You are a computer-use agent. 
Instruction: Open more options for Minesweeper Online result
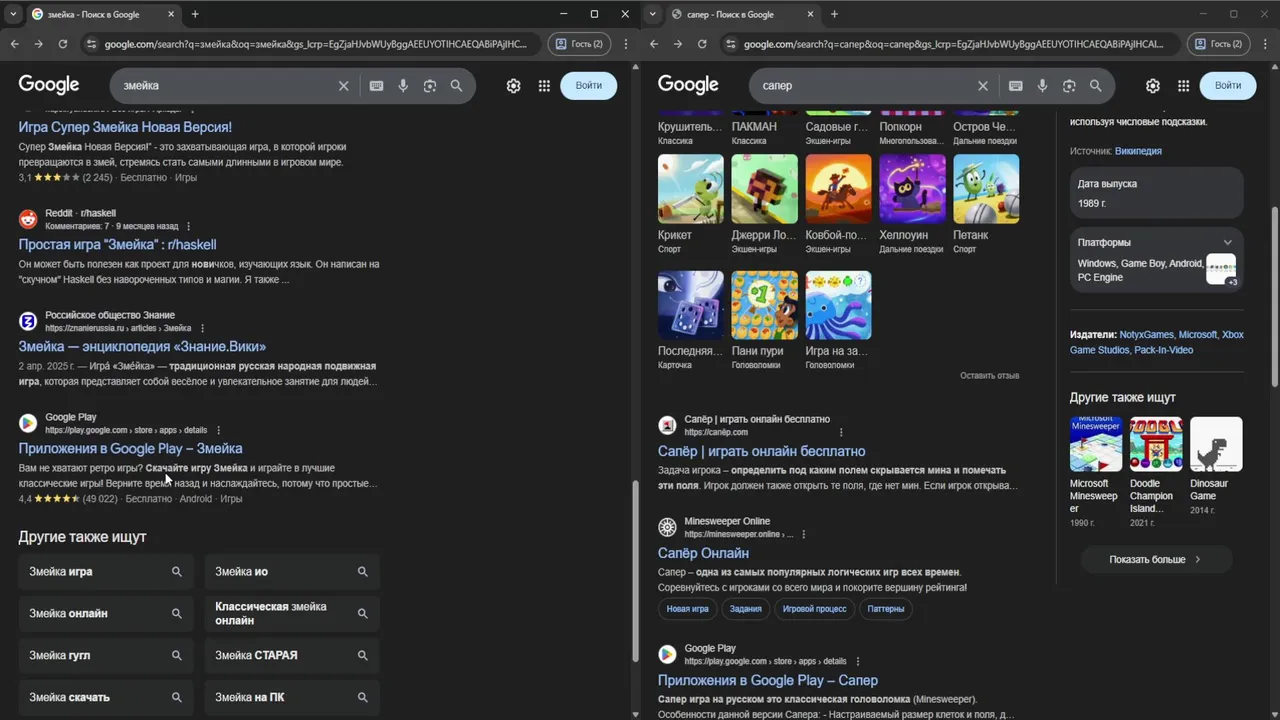[803, 535]
